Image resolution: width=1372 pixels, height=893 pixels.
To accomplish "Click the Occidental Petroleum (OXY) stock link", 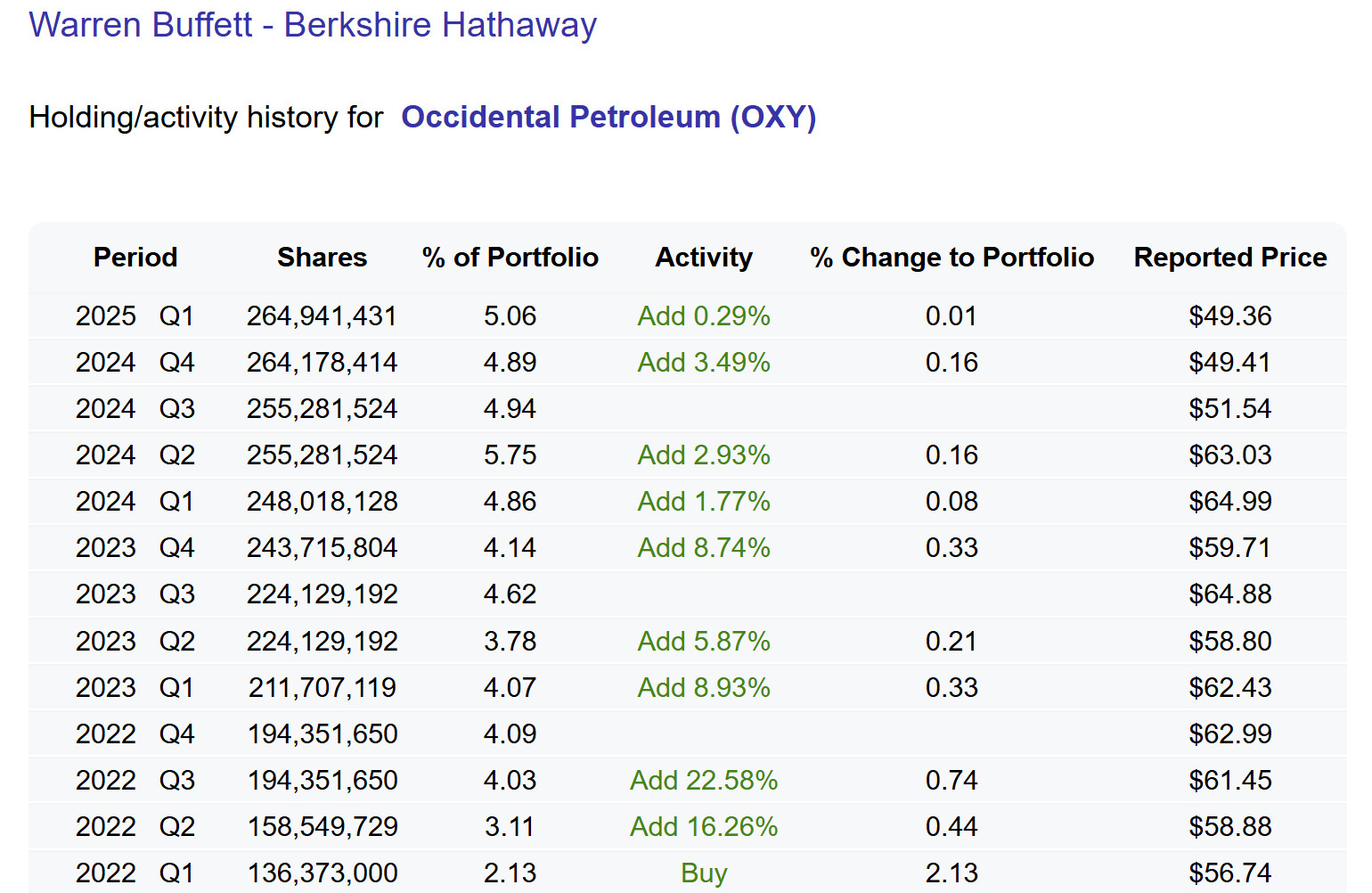I will click(x=608, y=117).
